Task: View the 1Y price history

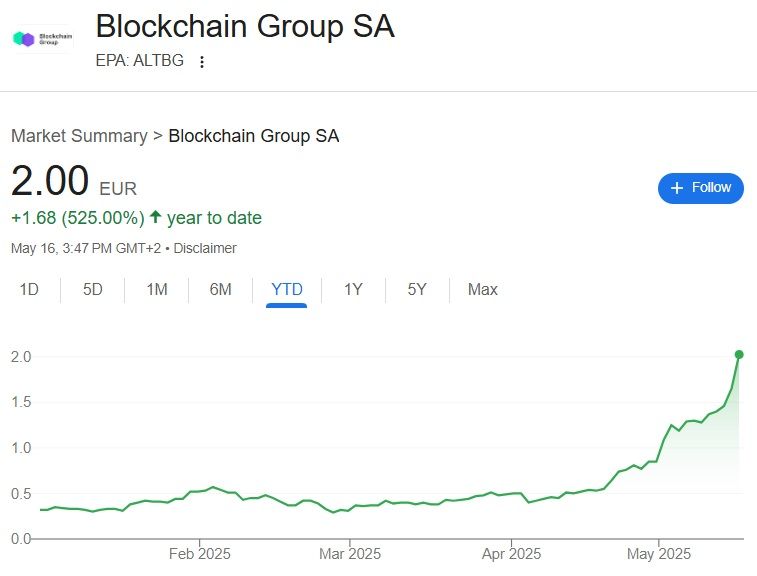Action: point(353,290)
